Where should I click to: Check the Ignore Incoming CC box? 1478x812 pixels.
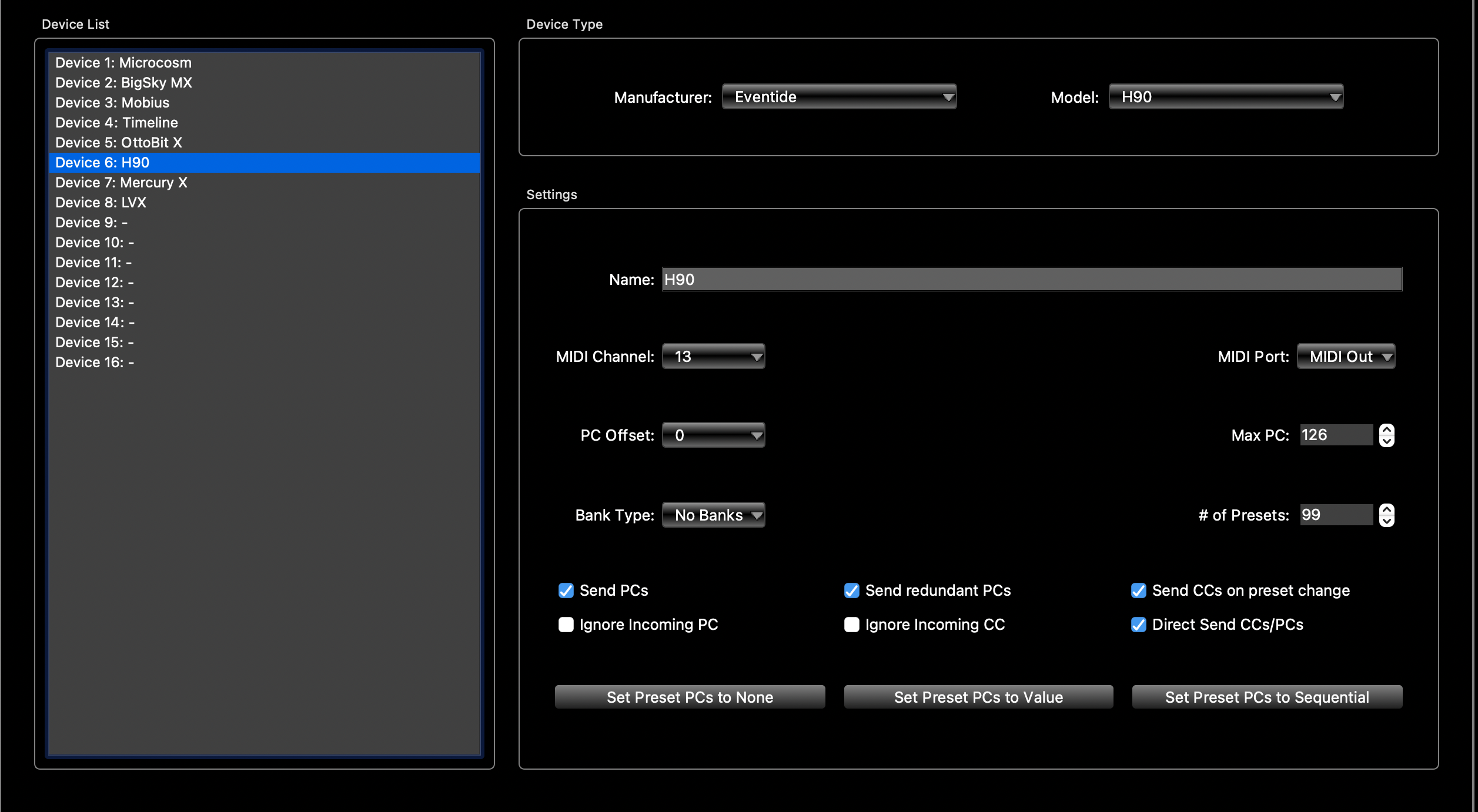pos(851,625)
